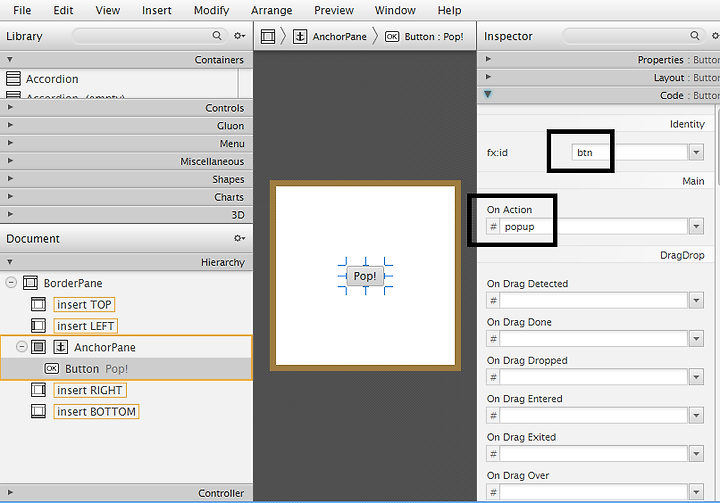Select Accordion in the Library list
This screenshot has height=503, width=720.
52,79
